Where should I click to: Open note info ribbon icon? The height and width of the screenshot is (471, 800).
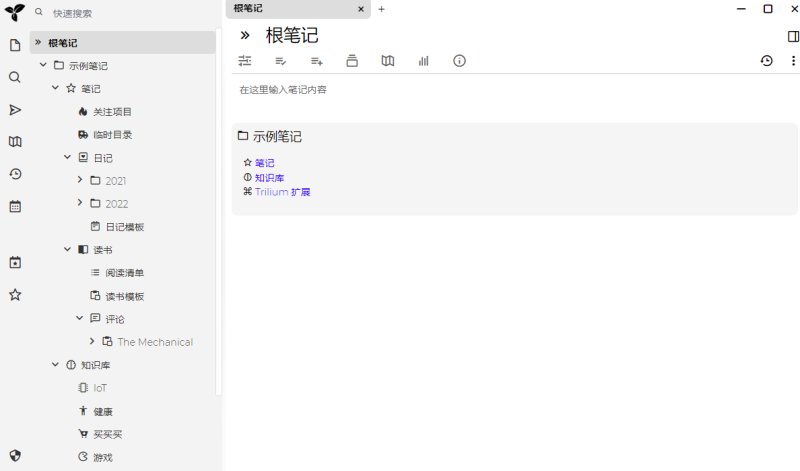(x=459, y=61)
